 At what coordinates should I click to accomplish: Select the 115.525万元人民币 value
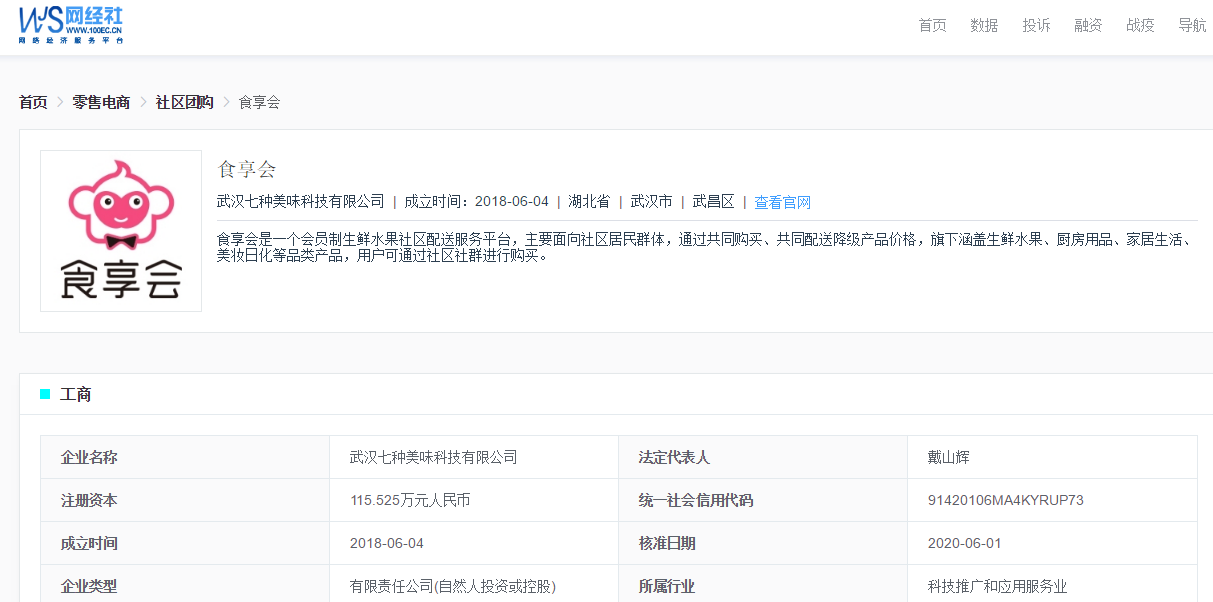410,500
